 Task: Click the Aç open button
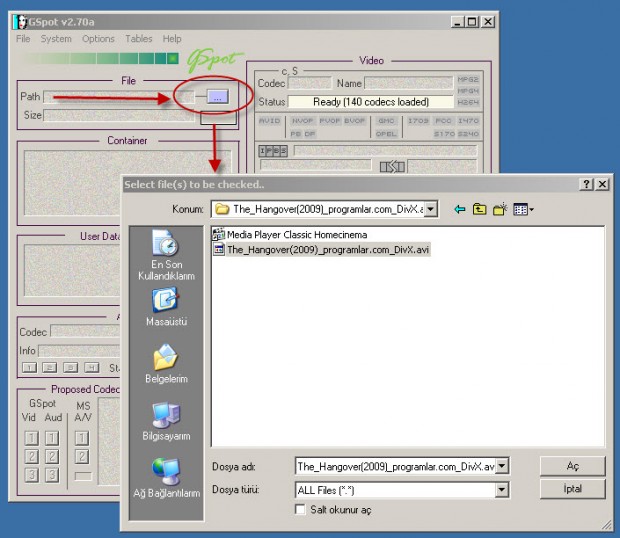pos(573,466)
